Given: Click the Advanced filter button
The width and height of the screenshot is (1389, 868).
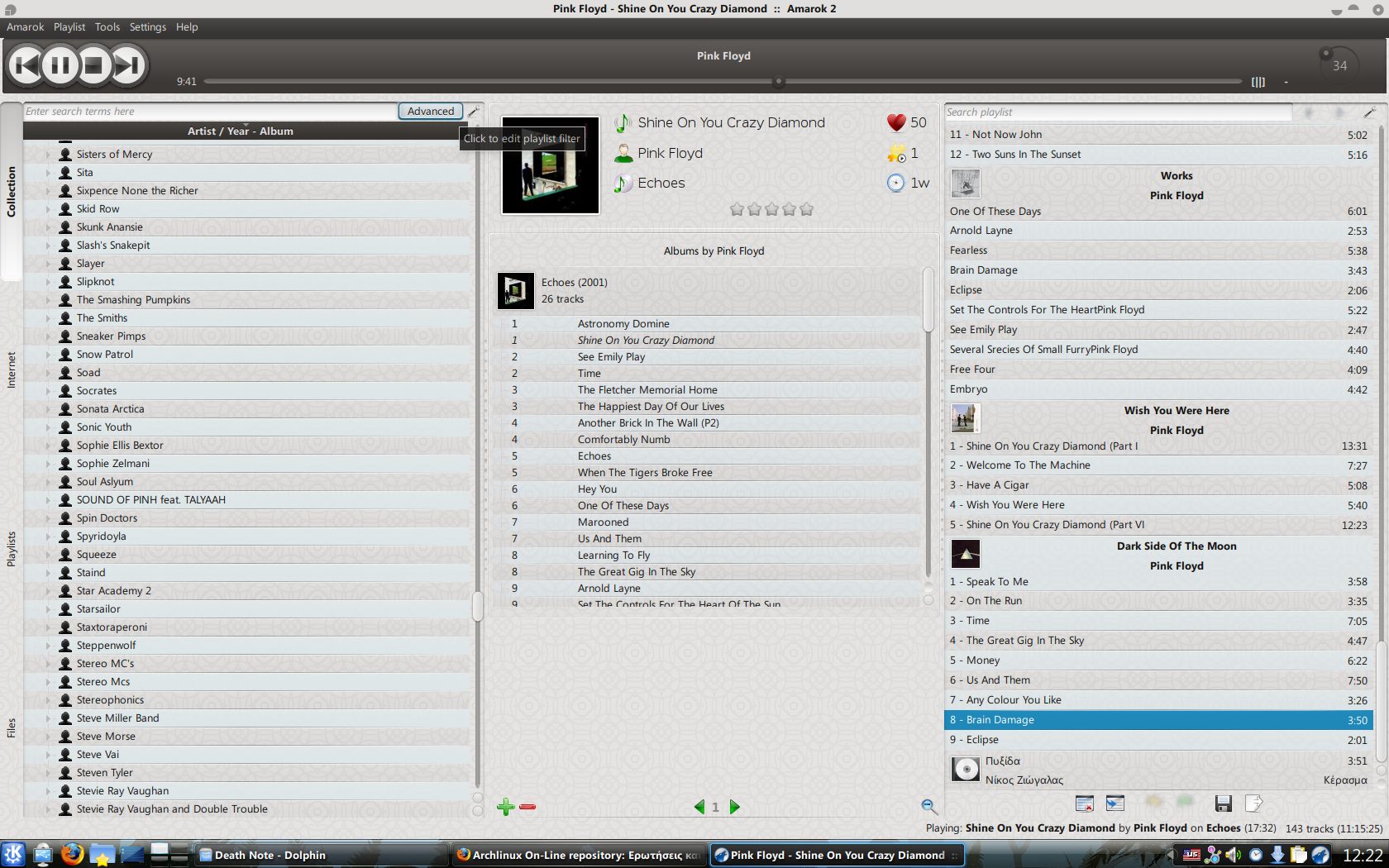Looking at the screenshot, I should [430, 111].
